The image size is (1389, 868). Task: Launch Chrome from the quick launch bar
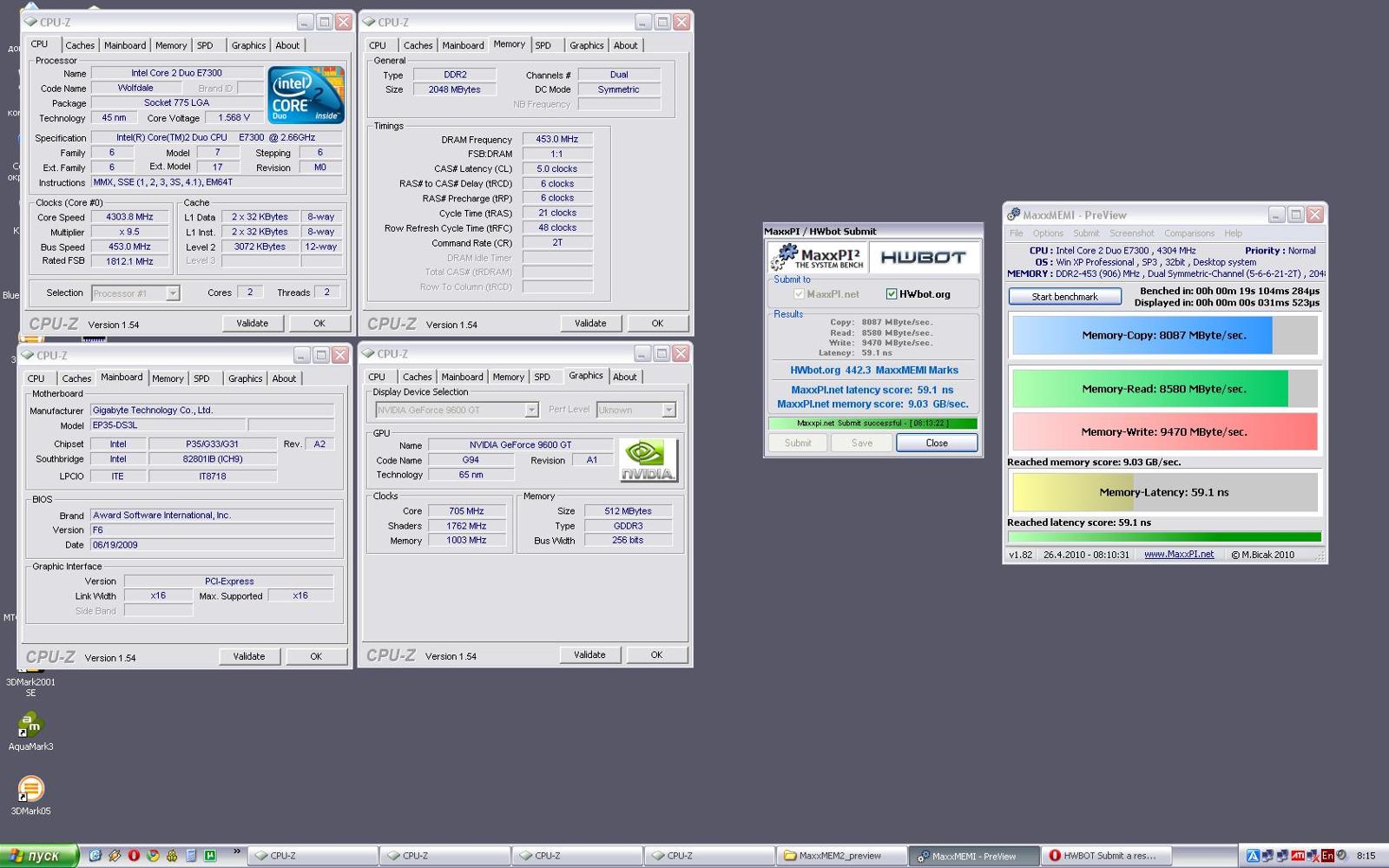[153, 855]
